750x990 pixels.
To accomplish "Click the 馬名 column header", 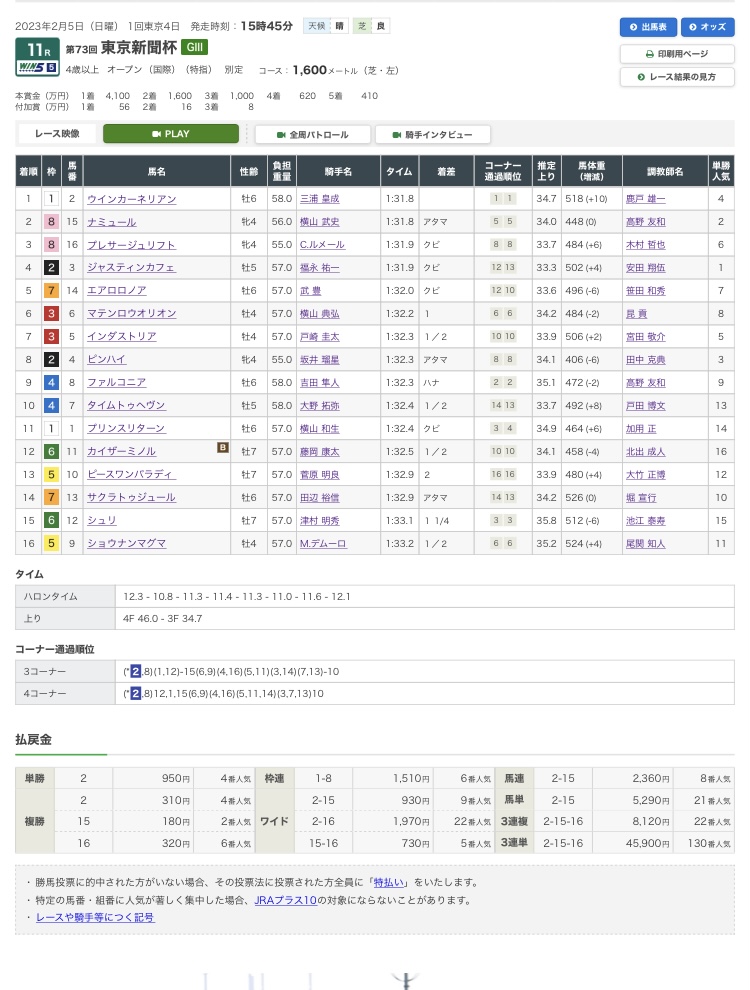I will (x=157, y=171).
